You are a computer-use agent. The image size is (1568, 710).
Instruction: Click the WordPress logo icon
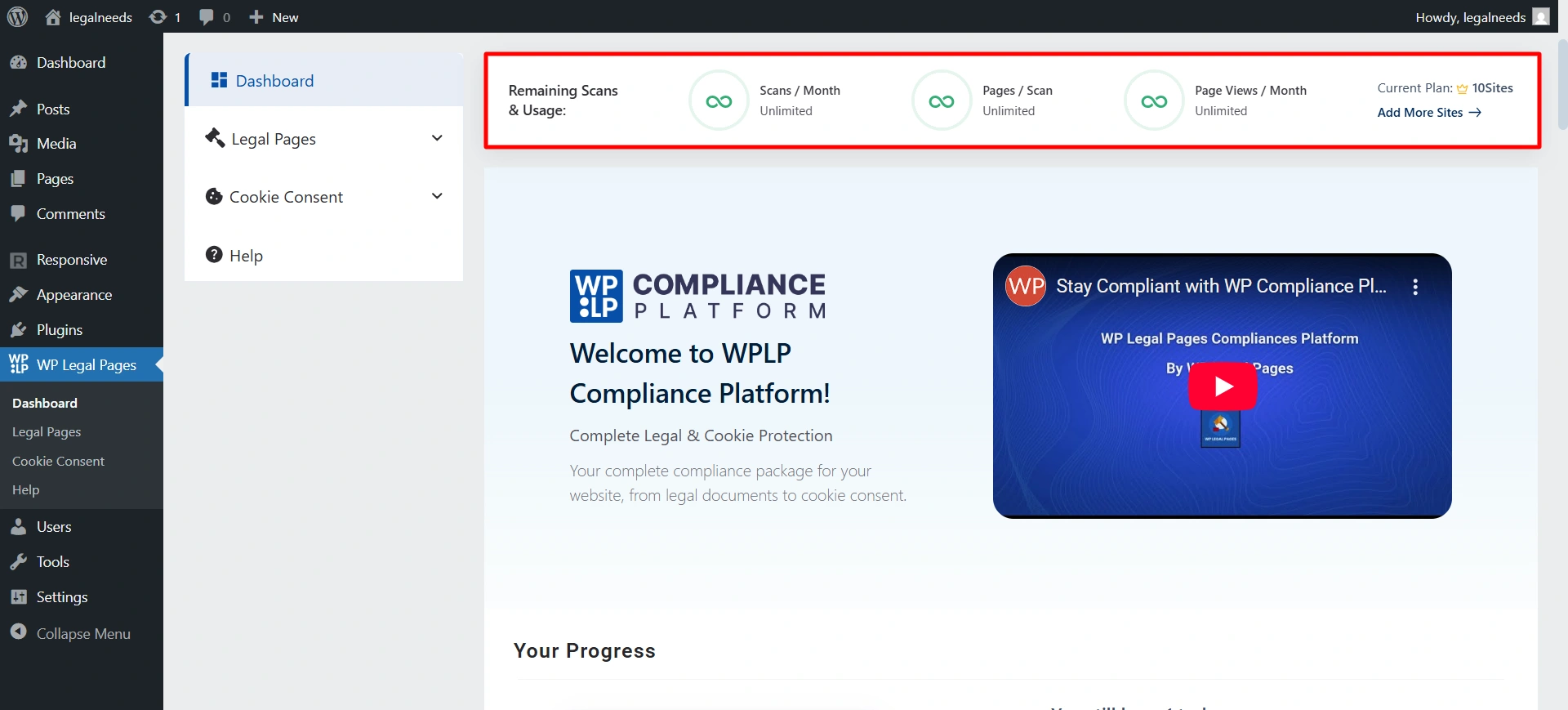pos(17,16)
